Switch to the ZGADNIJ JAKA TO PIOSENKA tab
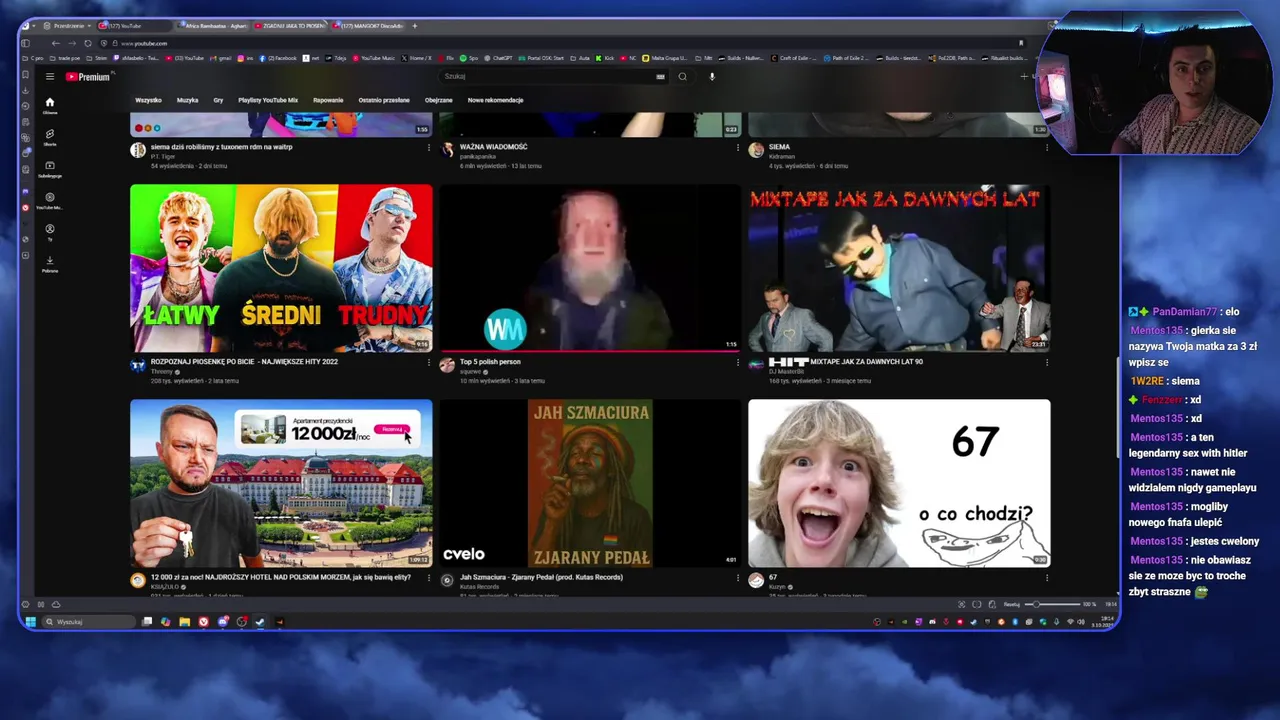 point(290,26)
